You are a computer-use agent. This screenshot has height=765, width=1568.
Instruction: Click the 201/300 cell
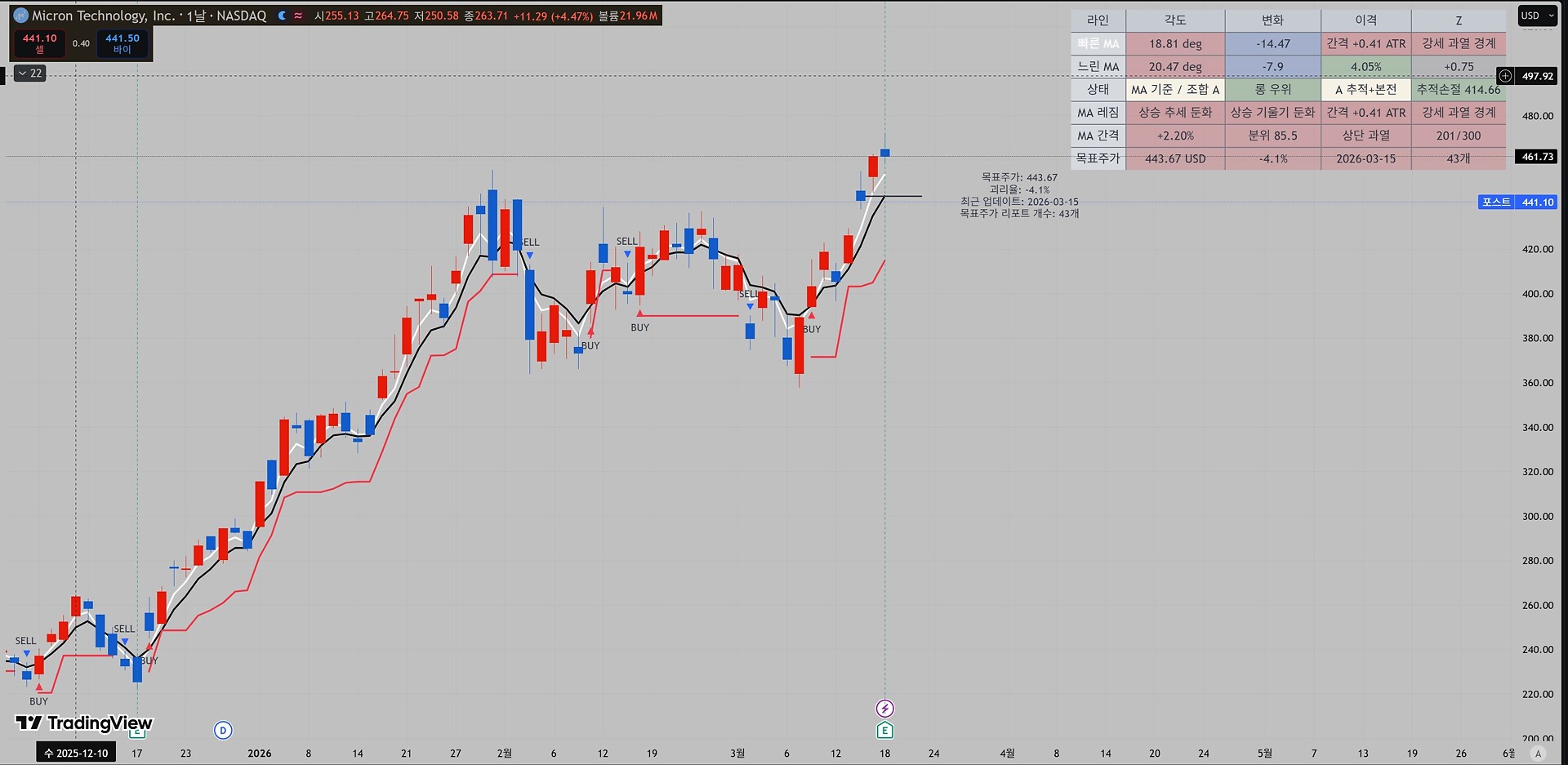1459,136
